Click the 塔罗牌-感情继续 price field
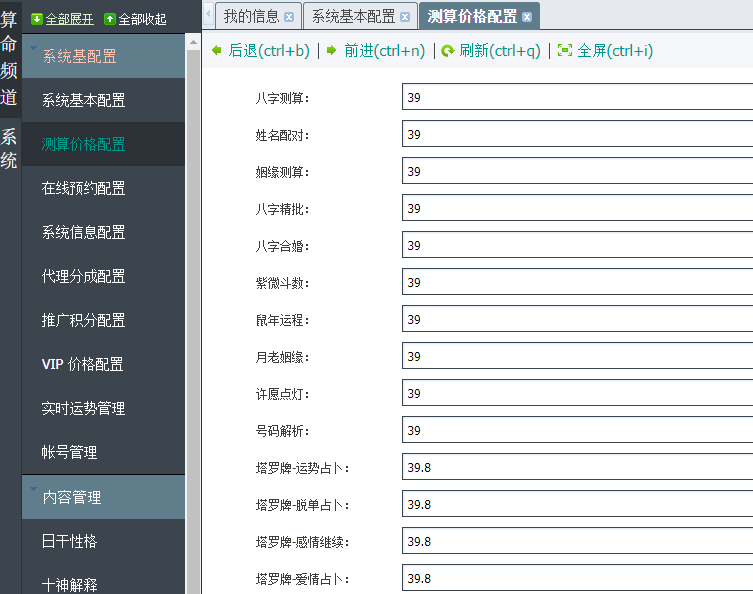This screenshot has height=594, width=753. pos(577,541)
